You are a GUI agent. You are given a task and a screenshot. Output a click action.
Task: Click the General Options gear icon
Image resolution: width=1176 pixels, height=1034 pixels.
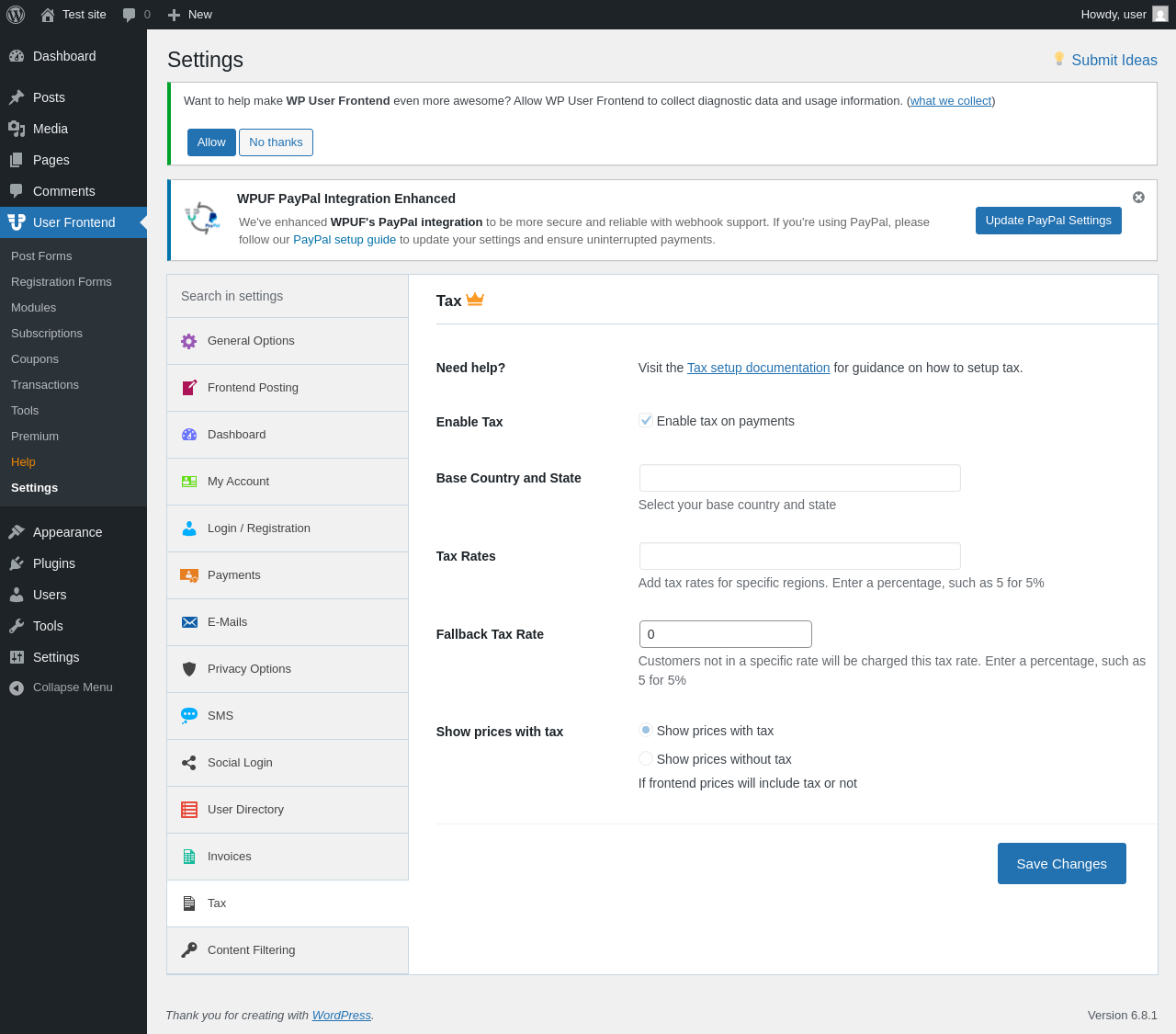pos(188,341)
